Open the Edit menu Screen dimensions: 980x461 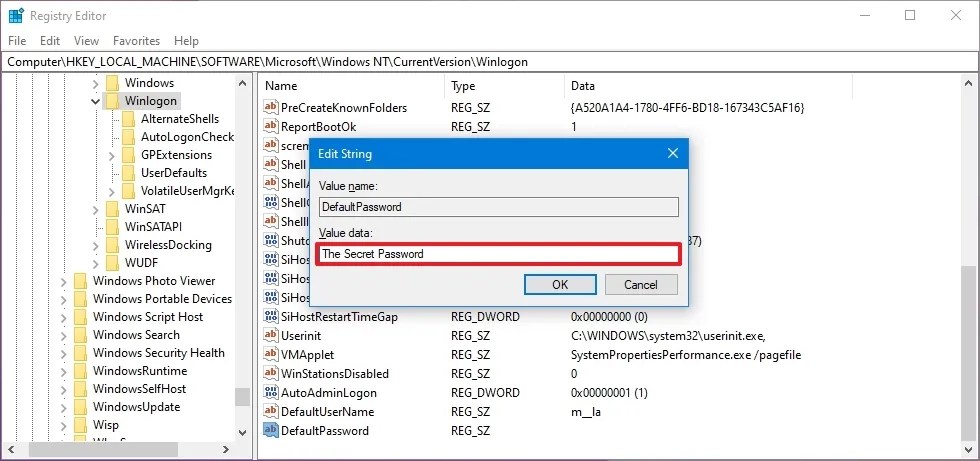[x=50, y=41]
